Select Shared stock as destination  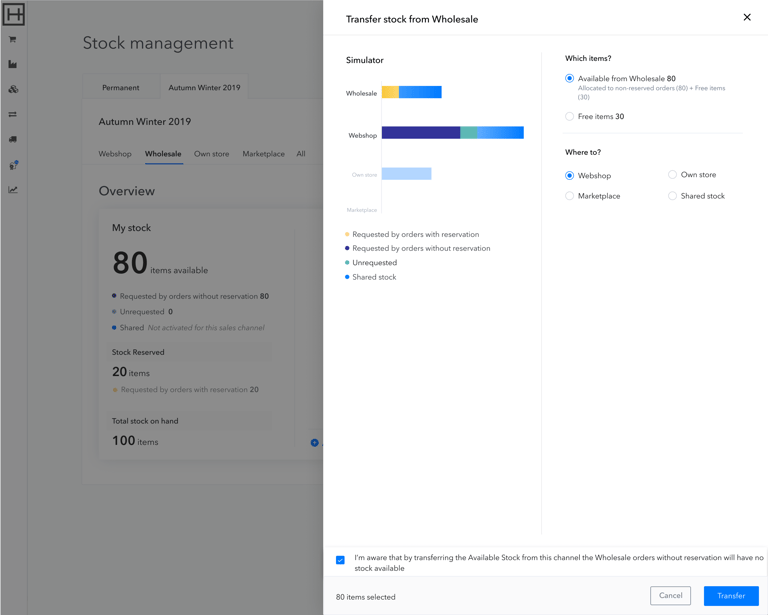point(672,196)
